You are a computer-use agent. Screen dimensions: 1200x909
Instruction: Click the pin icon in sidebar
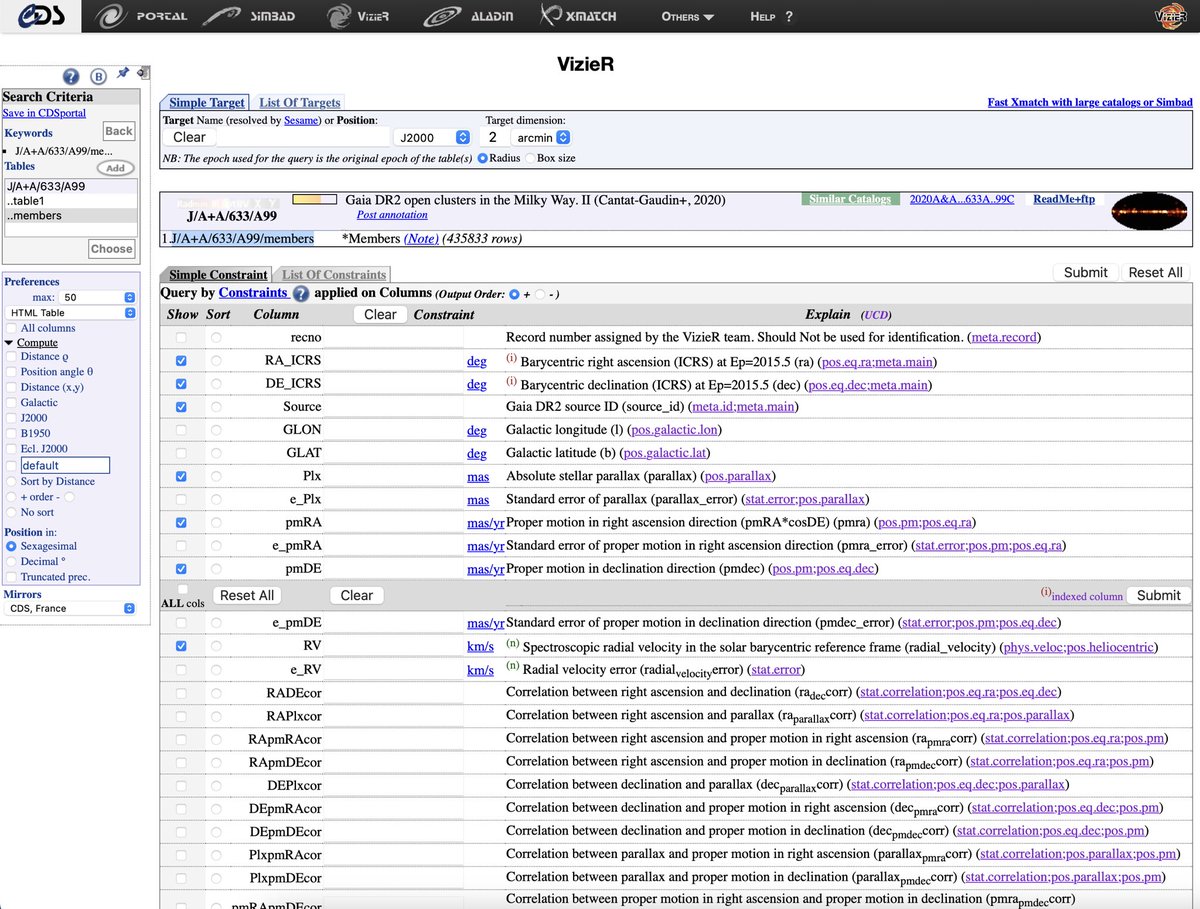123,74
